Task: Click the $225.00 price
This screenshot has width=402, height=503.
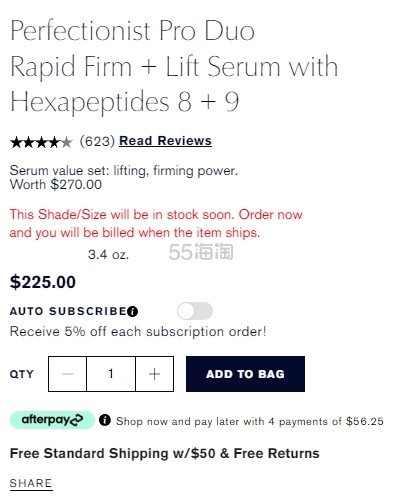Action: click(x=43, y=282)
